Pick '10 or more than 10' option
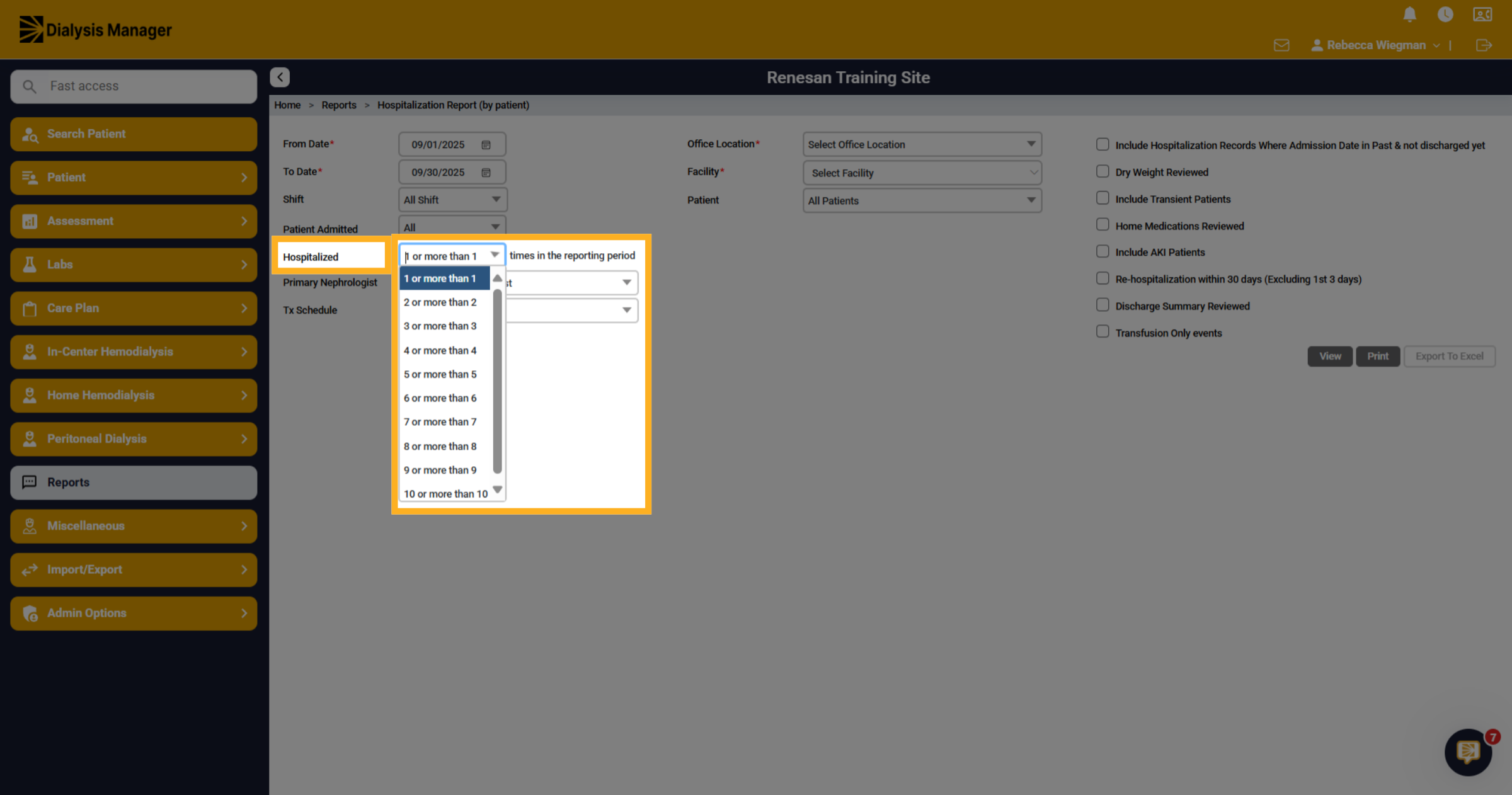The image size is (1512, 795). [445, 494]
